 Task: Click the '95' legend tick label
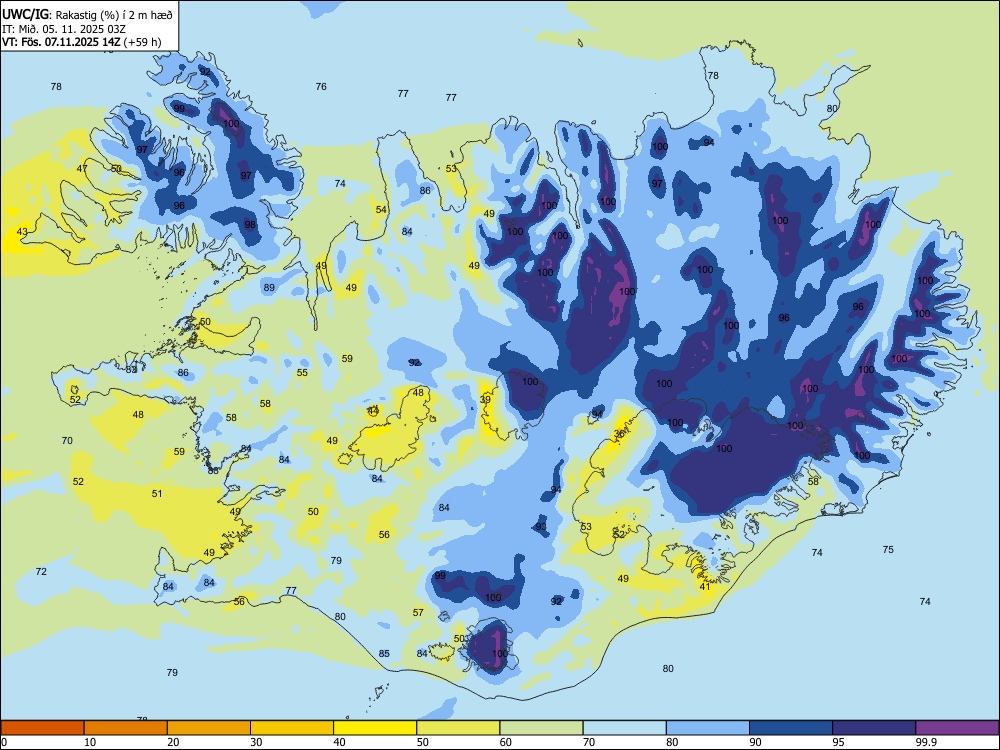click(x=838, y=742)
